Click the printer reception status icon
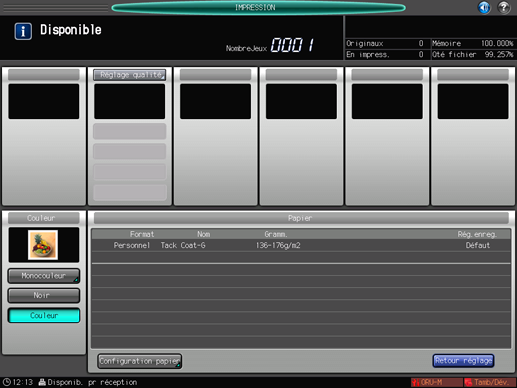517x388 pixels. (x=42, y=382)
